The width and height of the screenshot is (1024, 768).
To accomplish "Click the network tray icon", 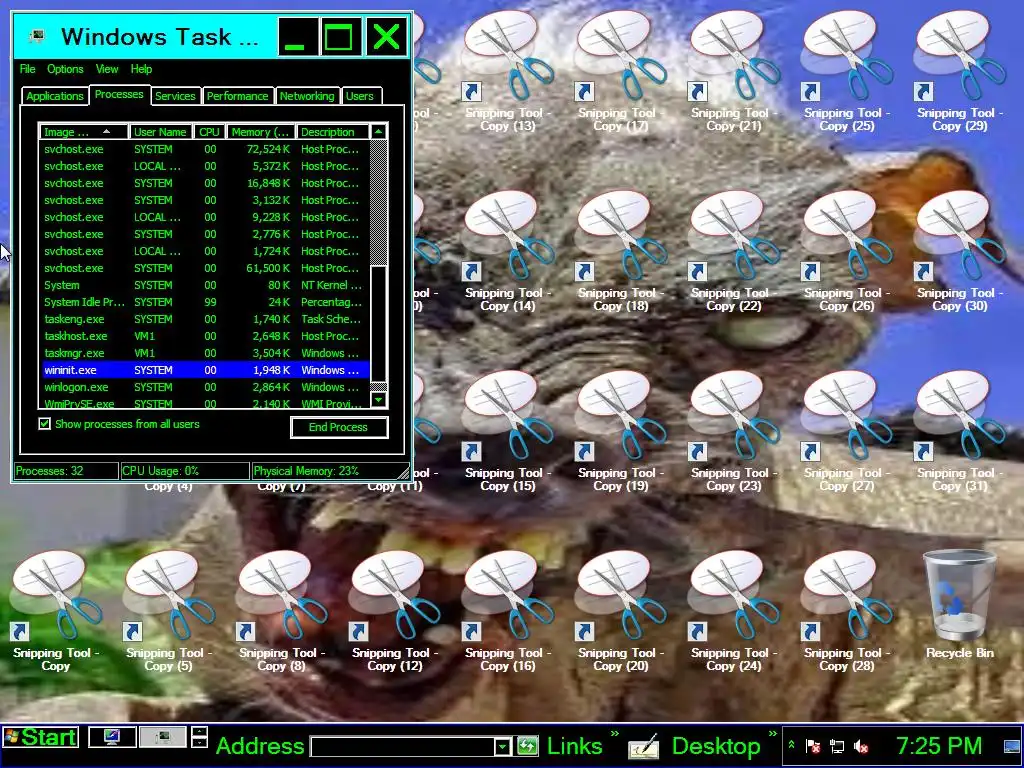I will point(837,746).
